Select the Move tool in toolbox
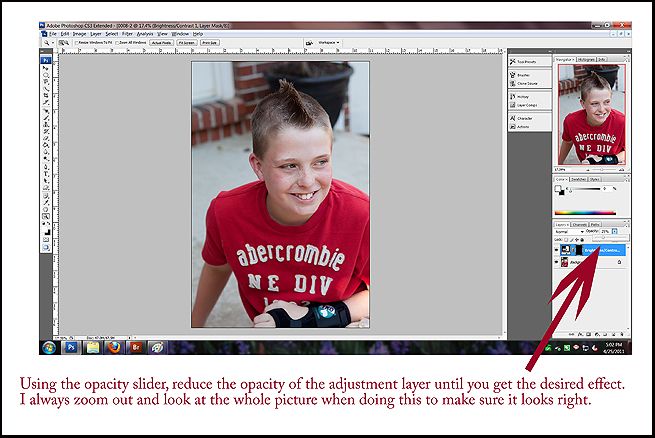 (46, 68)
